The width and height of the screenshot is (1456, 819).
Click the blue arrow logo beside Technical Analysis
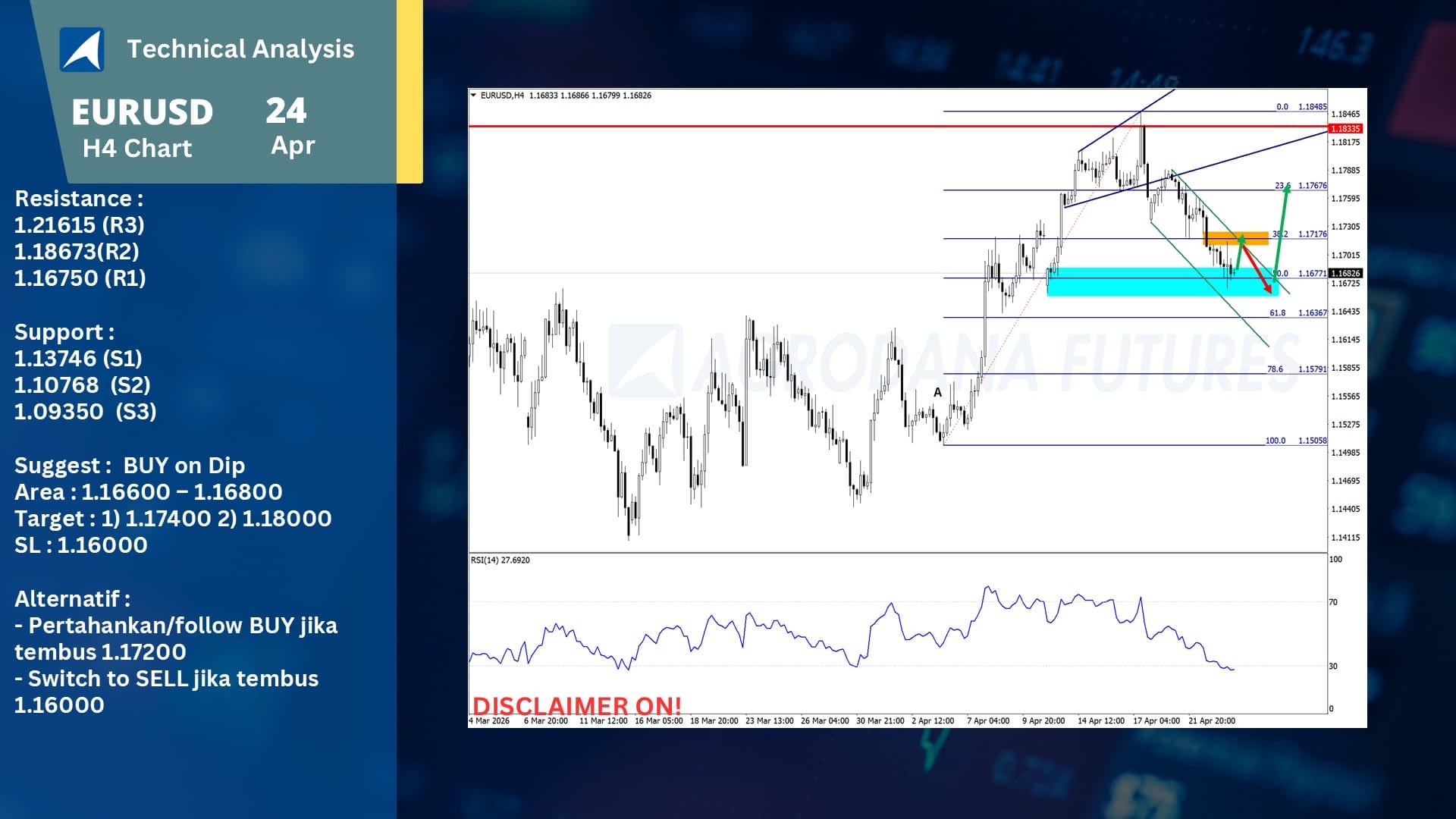pos(82,49)
